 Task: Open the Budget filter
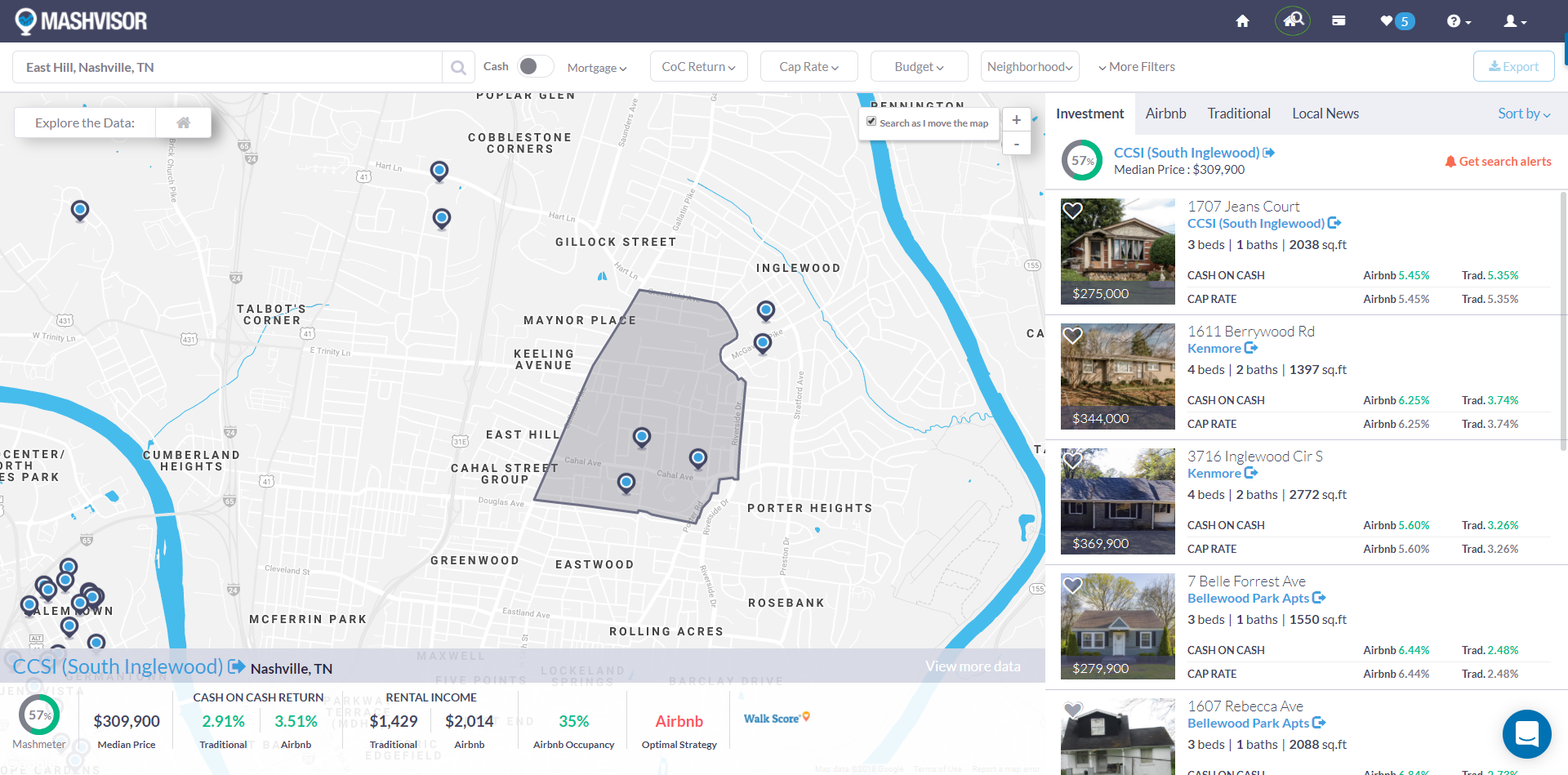coord(919,66)
